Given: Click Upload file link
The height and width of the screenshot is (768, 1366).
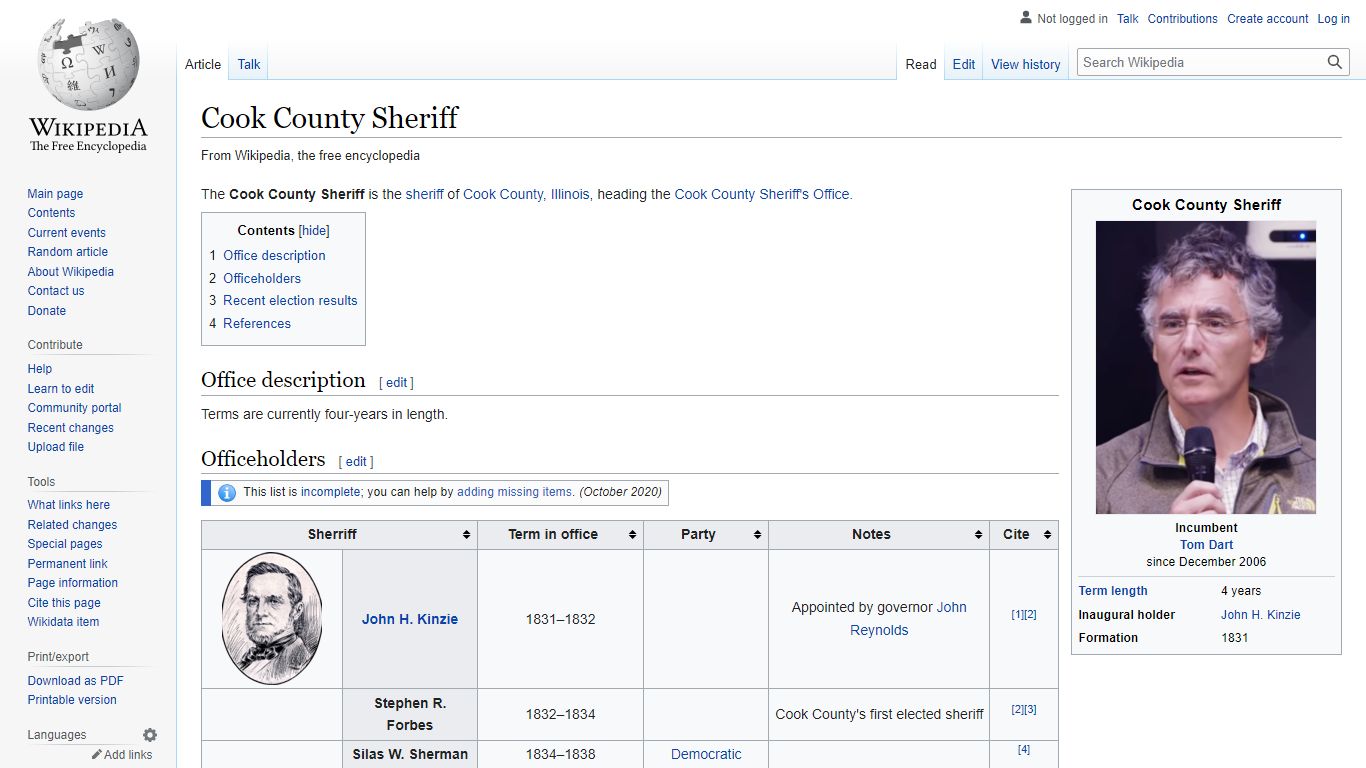Looking at the screenshot, I should [x=55, y=447].
